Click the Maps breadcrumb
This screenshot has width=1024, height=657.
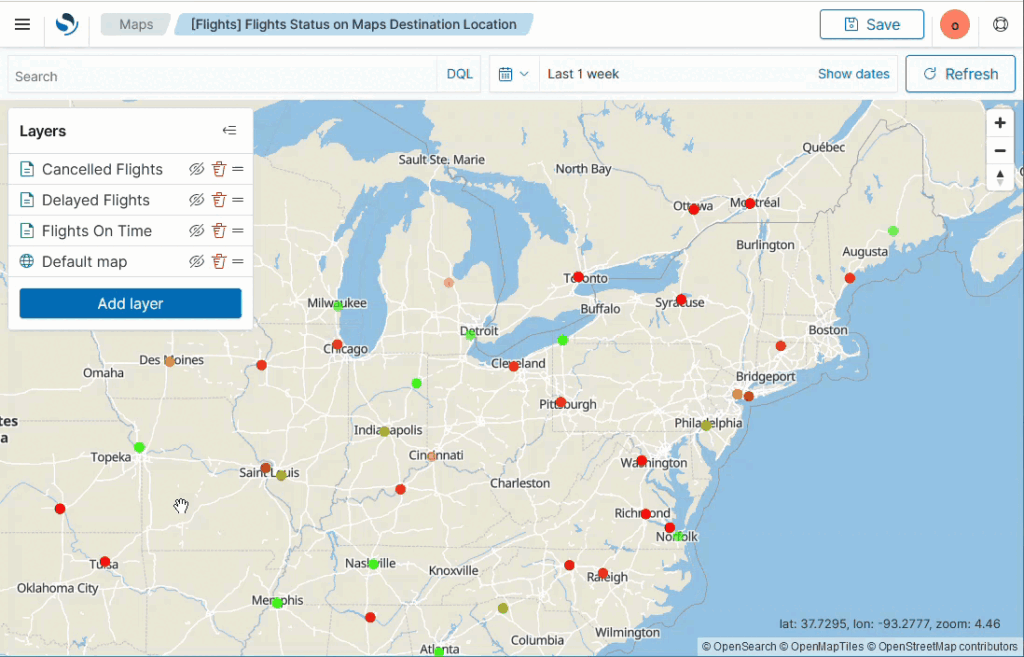pyautogui.click(x=136, y=25)
